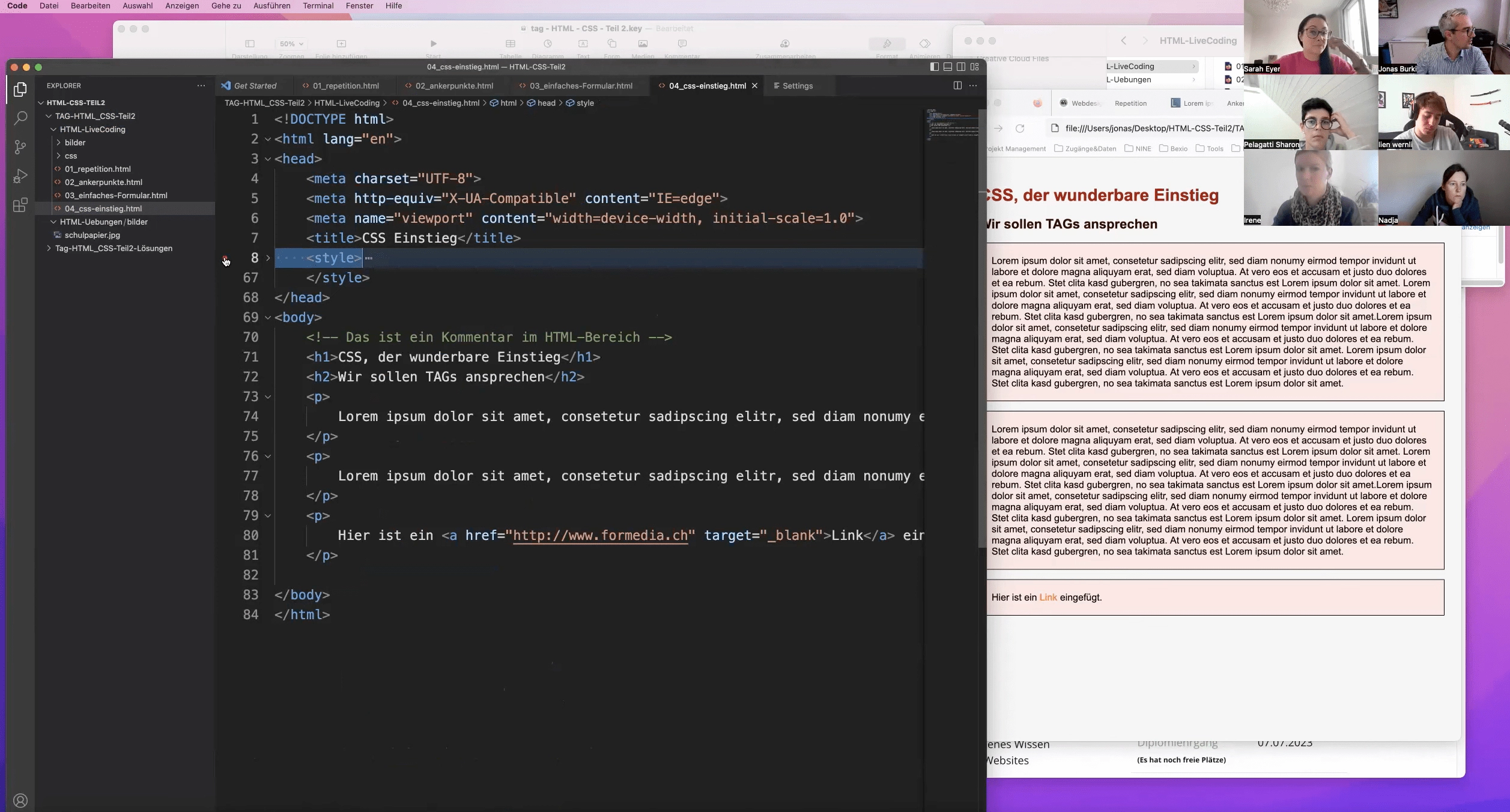
Task: Expand the folded style block on line 8
Action: click(268, 258)
